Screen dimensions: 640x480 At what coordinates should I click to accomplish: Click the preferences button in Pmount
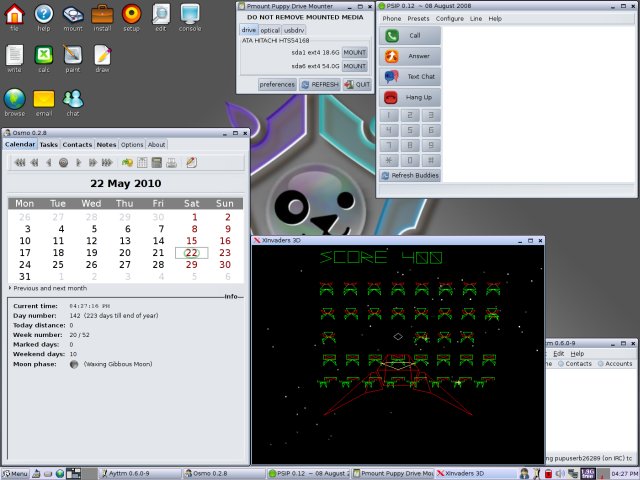(x=277, y=84)
